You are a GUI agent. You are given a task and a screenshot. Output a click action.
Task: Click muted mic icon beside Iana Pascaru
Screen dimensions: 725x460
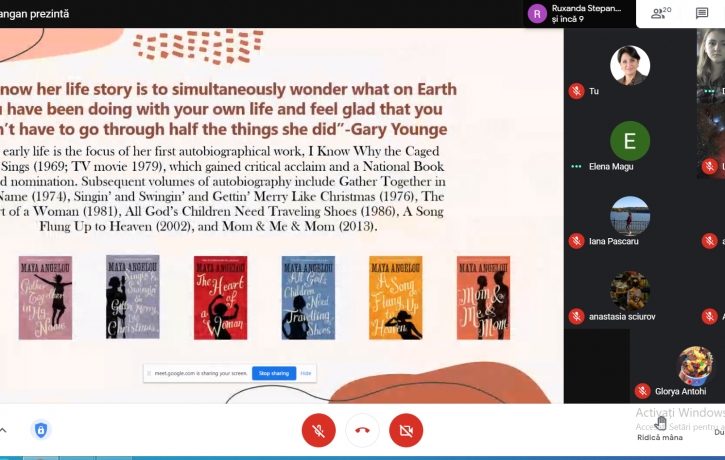(x=577, y=241)
